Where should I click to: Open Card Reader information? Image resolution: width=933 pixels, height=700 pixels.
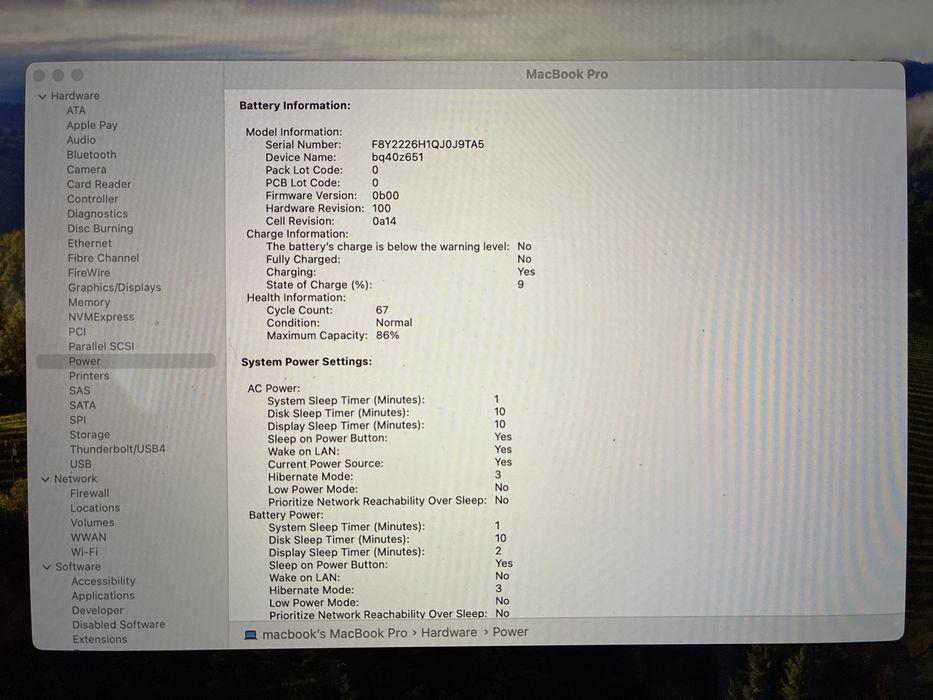point(99,185)
